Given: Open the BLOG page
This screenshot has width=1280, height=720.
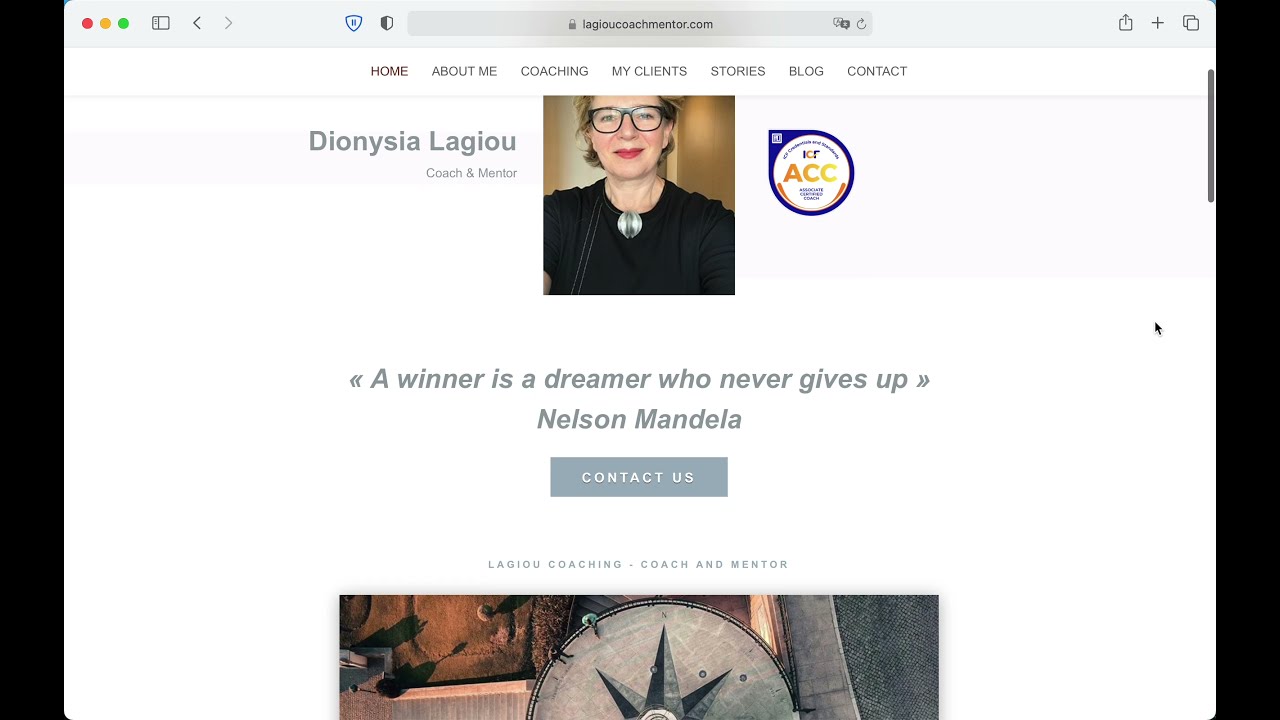Looking at the screenshot, I should click(x=806, y=71).
